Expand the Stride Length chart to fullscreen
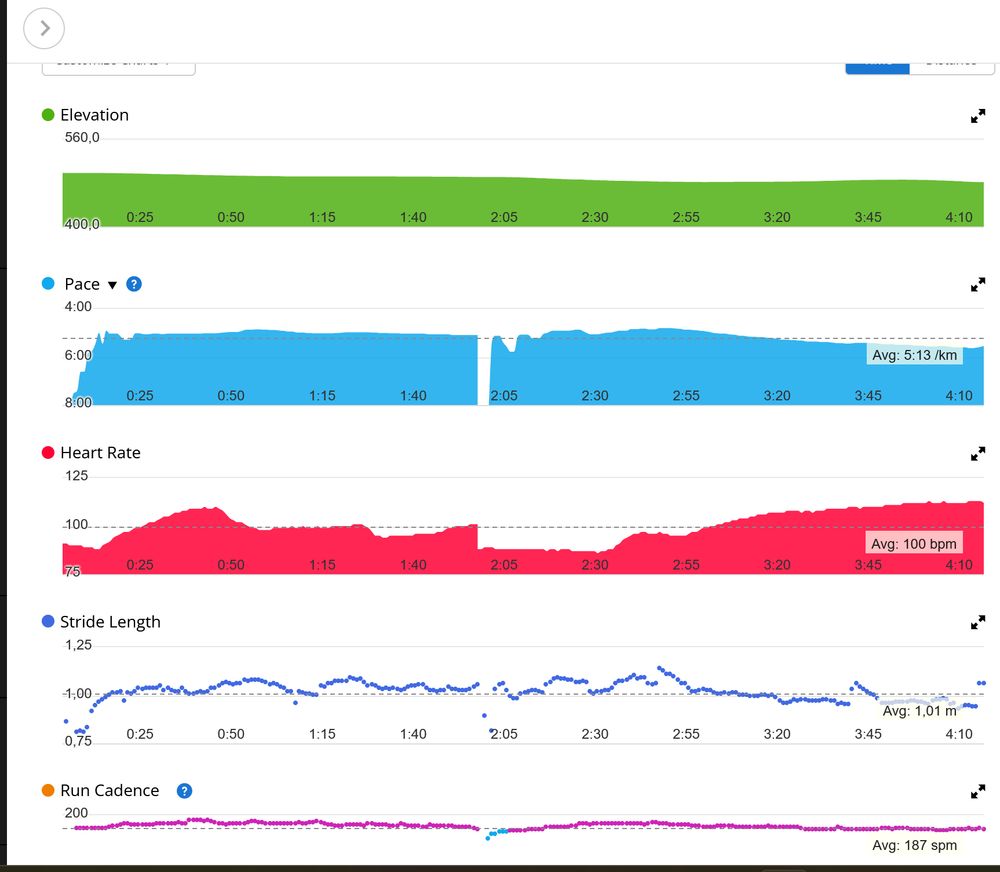This screenshot has height=872, width=1000. click(978, 622)
